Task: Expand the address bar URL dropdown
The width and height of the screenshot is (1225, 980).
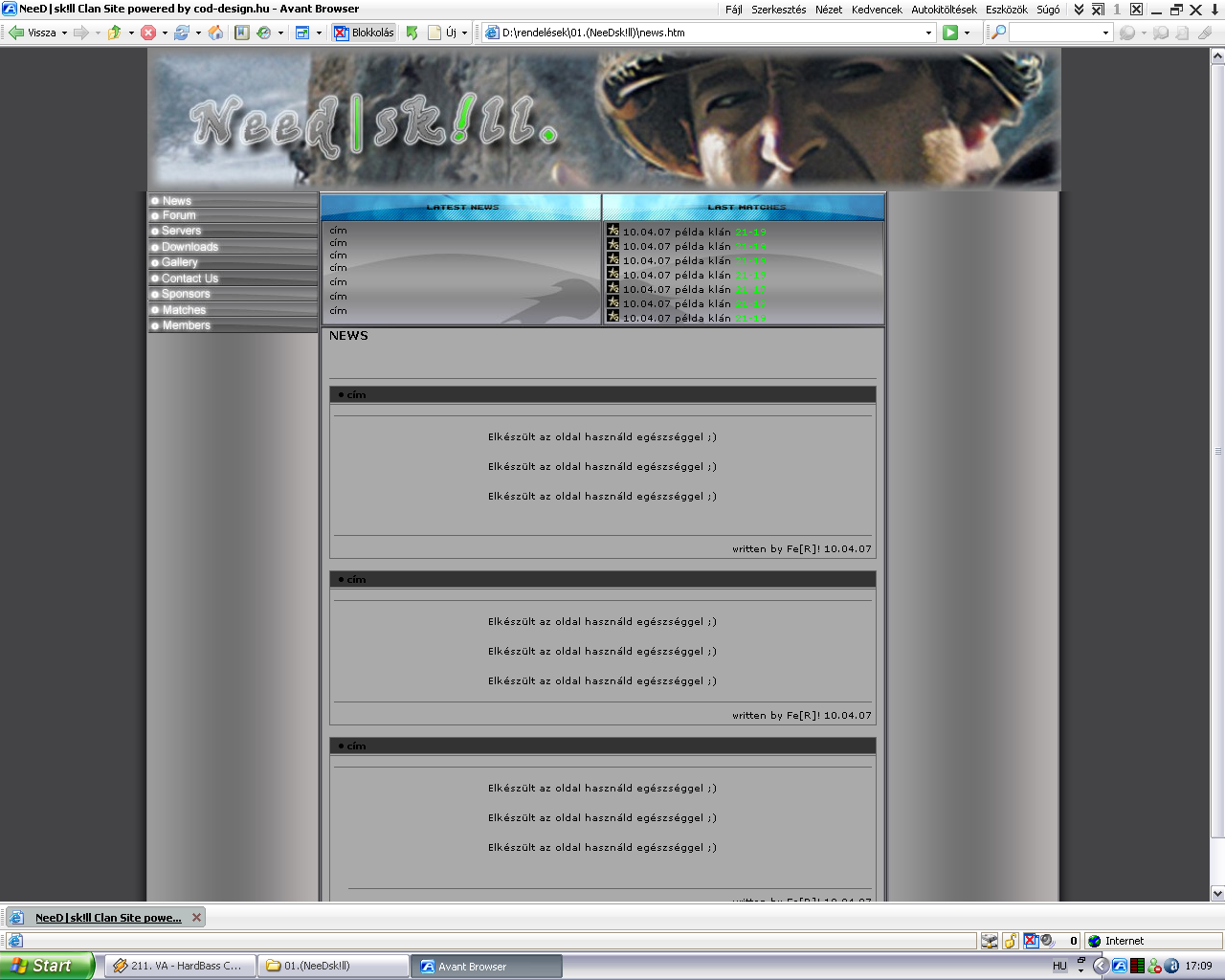Action: (x=928, y=33)
